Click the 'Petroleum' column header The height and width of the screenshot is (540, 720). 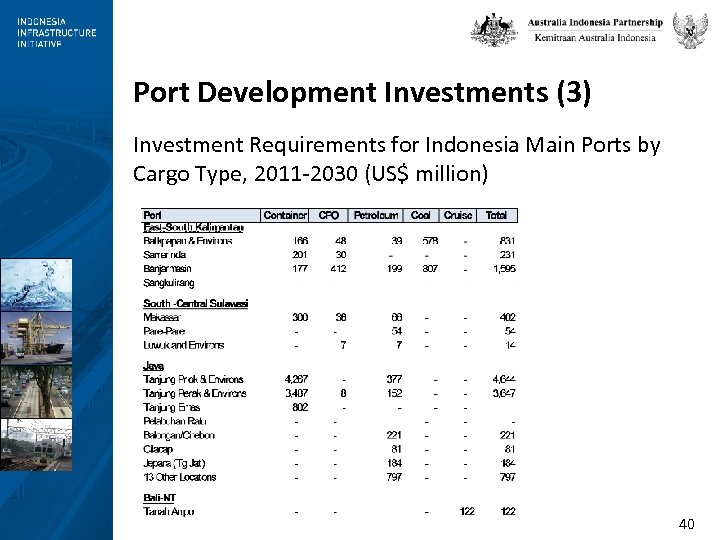pos(376,215)
